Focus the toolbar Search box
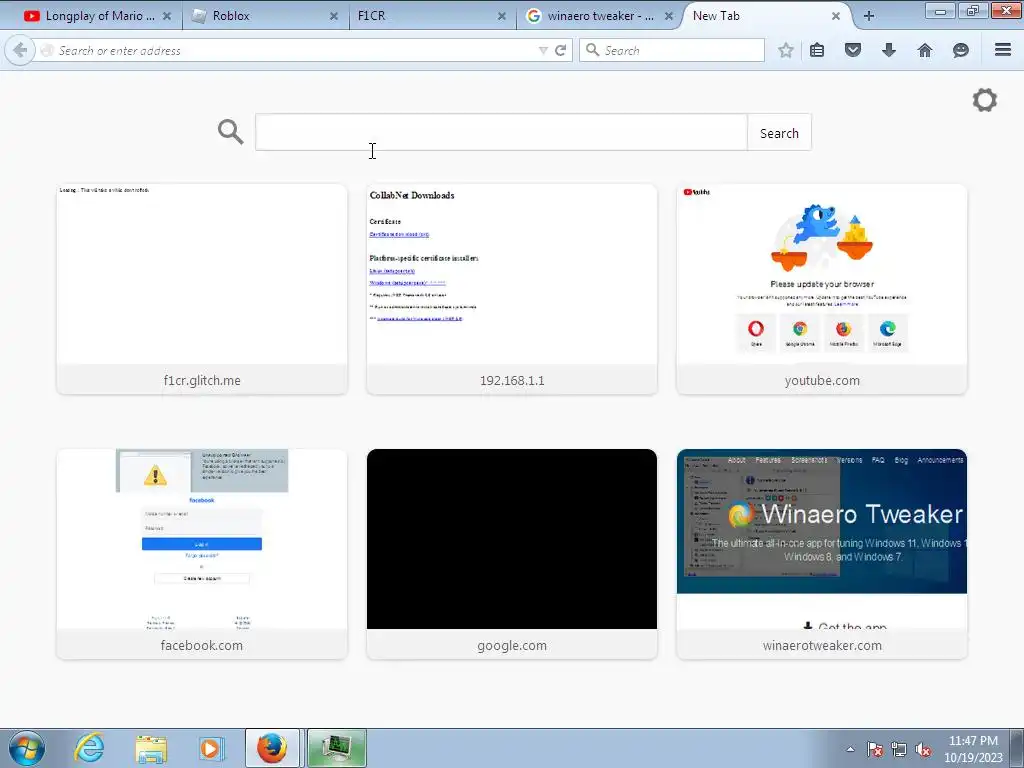The height and width of the screenshot is (768, 1024). tap(671, 50)
